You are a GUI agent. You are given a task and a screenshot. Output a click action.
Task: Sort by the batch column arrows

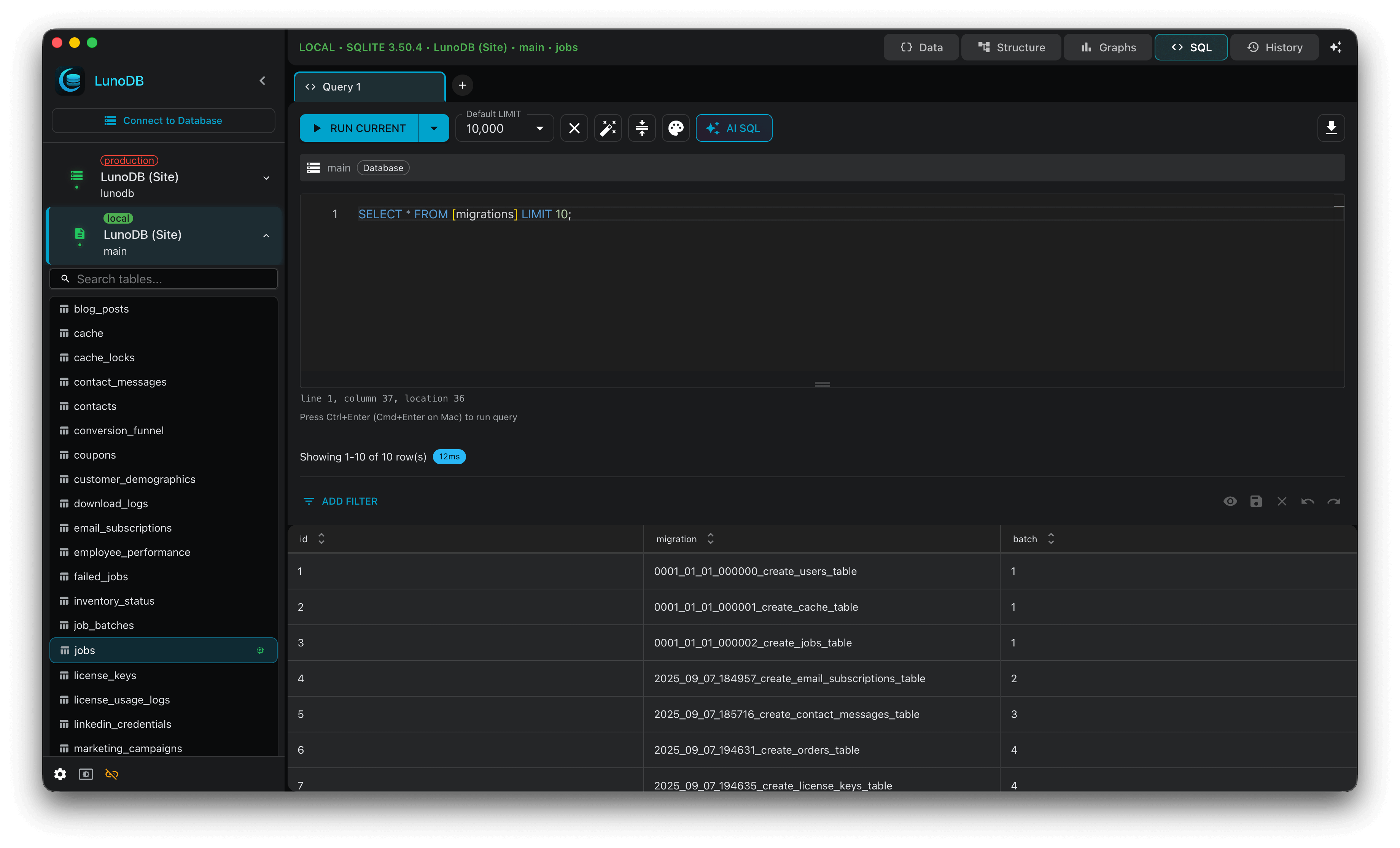click(1051, 538)
